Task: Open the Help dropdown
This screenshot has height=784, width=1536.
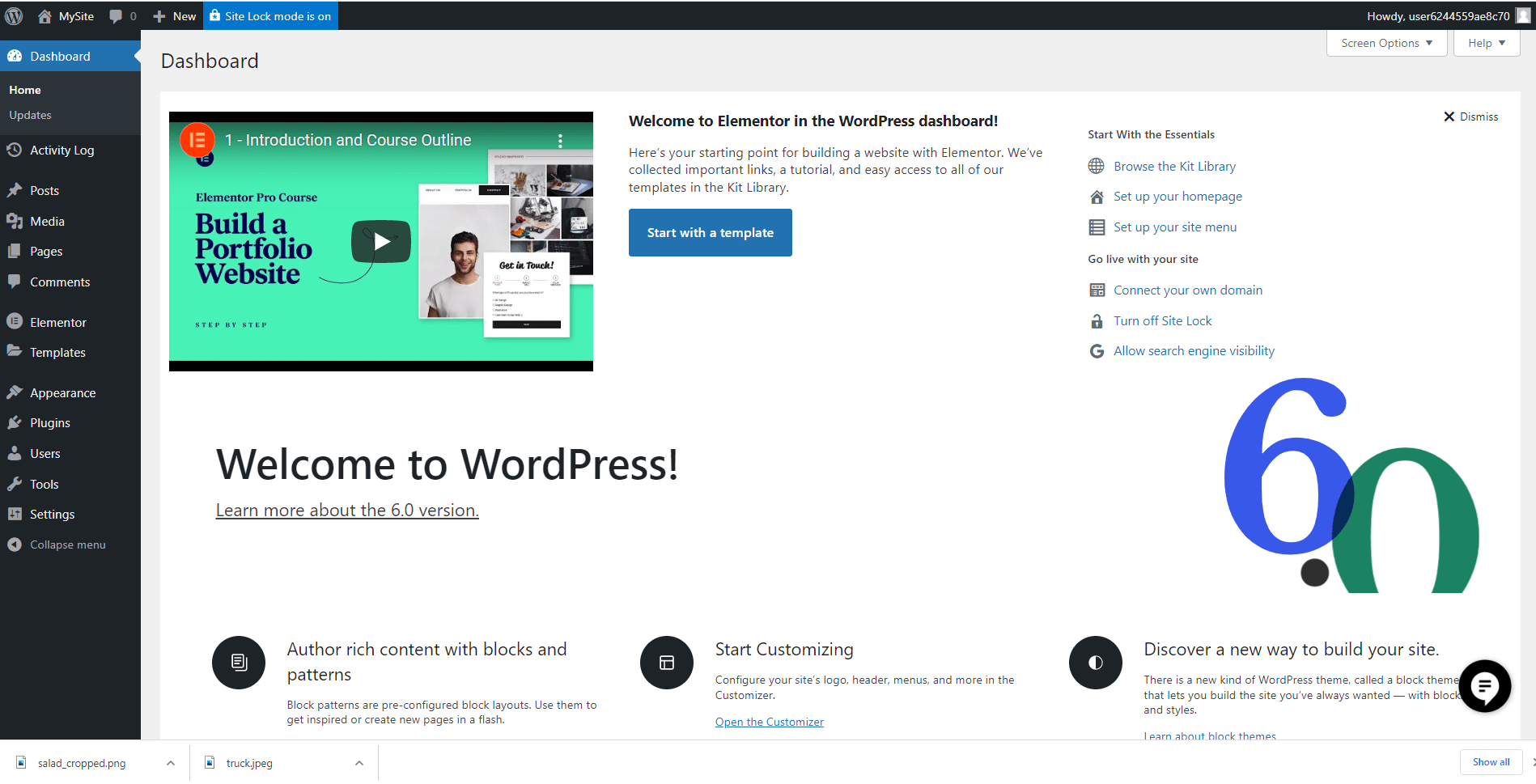Action: pyautogui.click(x=1486, y=43)
